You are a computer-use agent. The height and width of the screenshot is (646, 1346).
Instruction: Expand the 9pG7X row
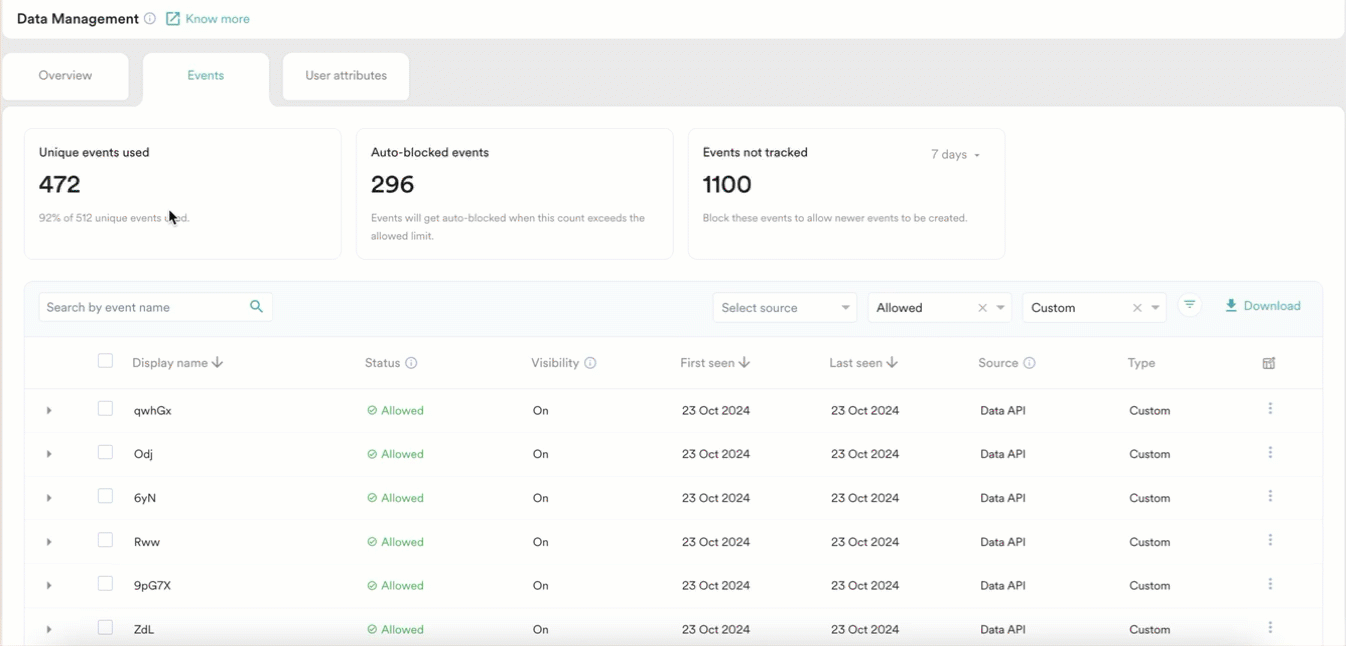tap(49, 585)
